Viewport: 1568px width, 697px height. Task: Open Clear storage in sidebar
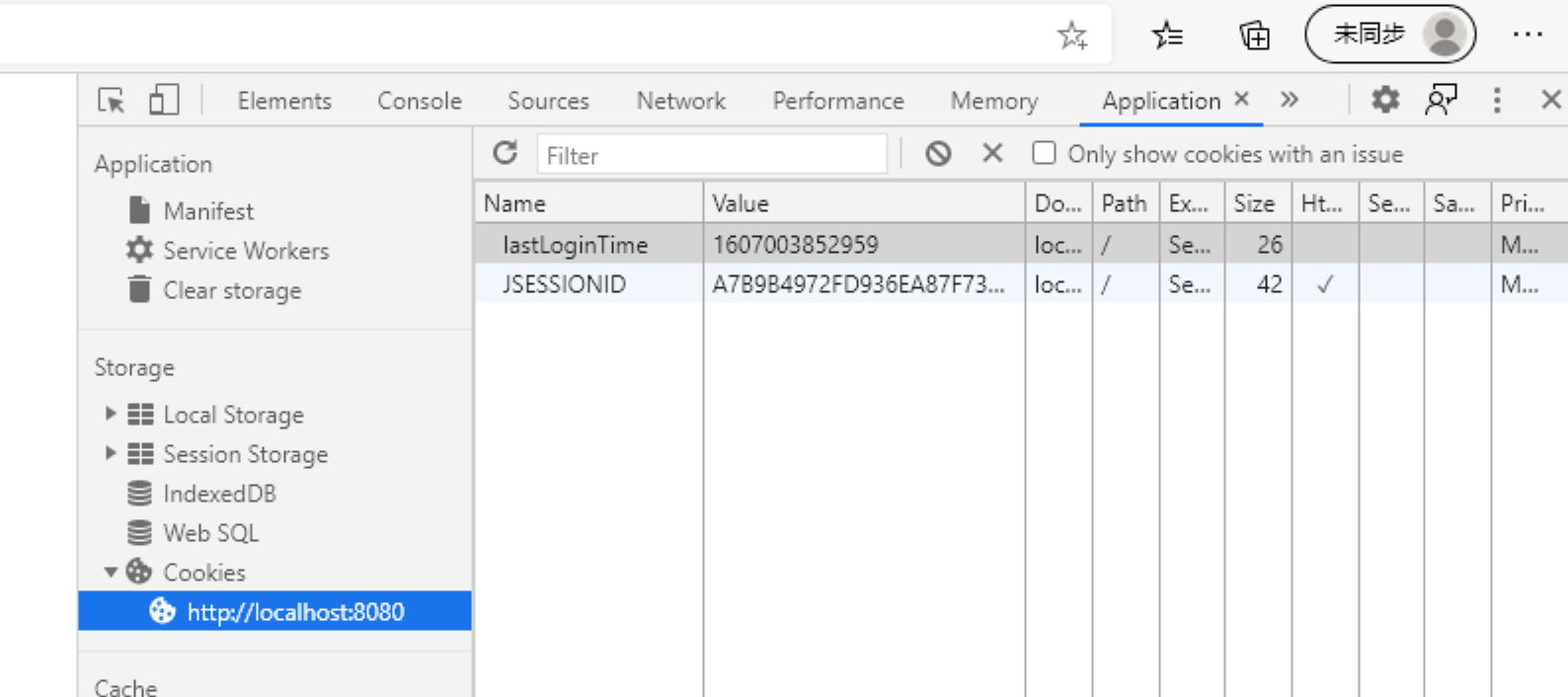pyautogui.click(x=231, y=290)
